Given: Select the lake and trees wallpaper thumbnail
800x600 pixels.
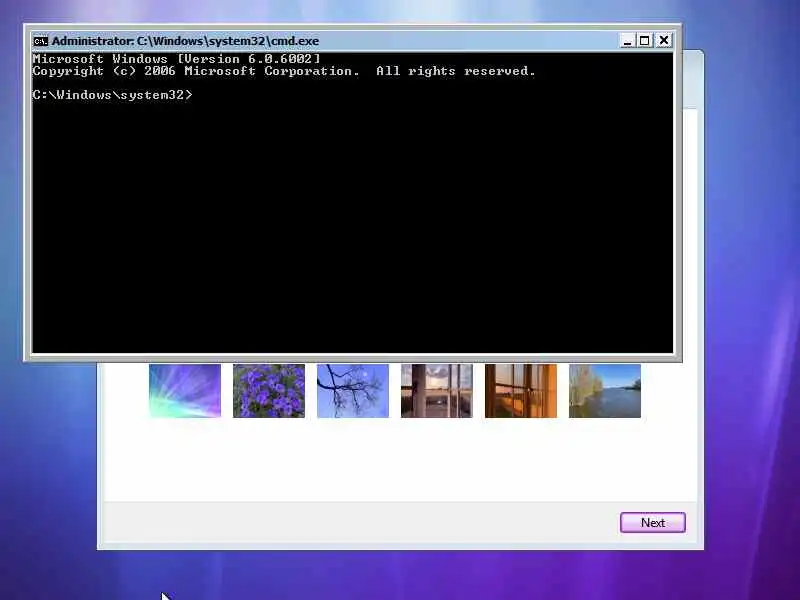Looking at the screenshot, I should coord(605,391).
